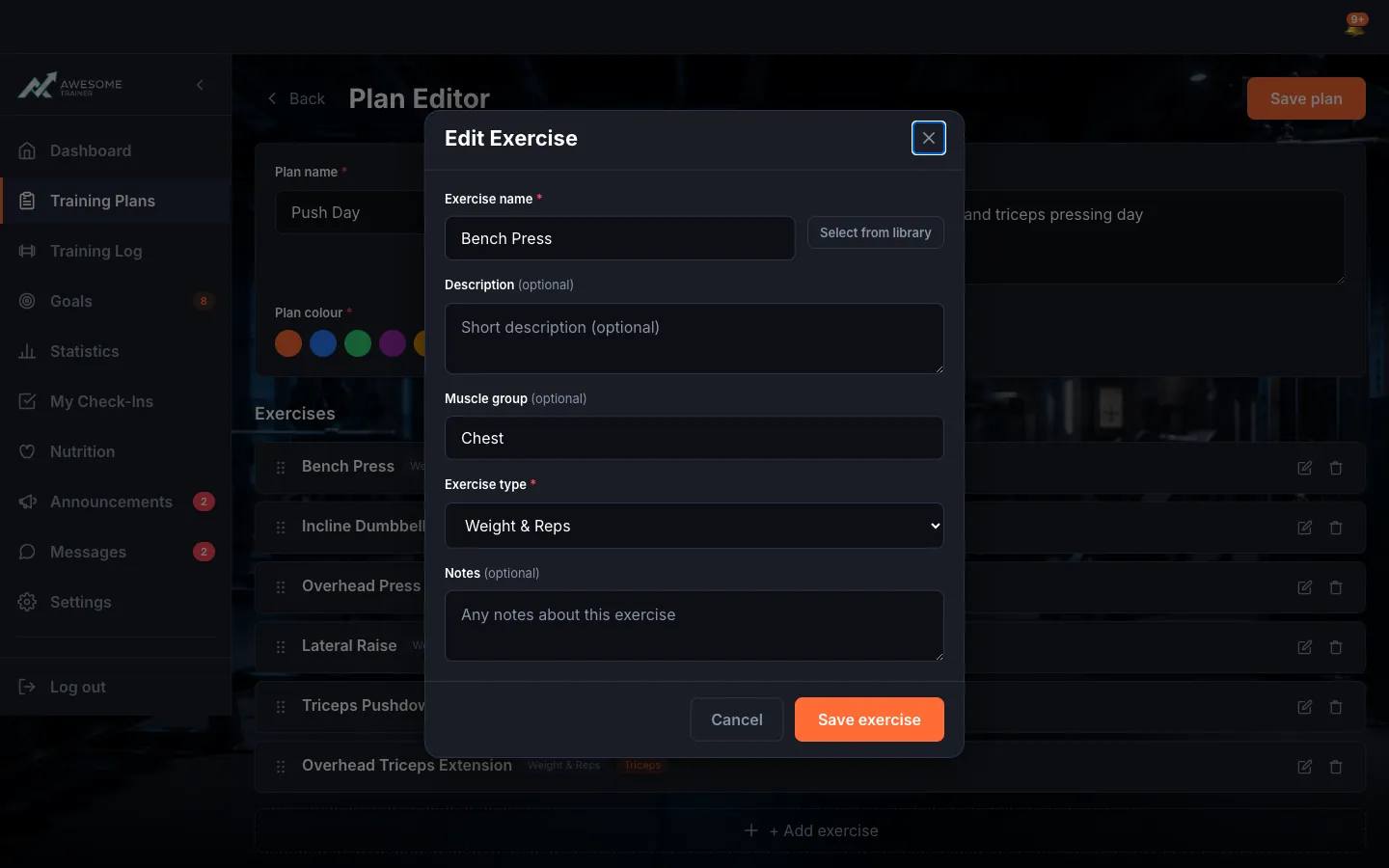Viewport: 1389px width, 868px height.
Task: Click Select from library button
Action: pos(876,232)
